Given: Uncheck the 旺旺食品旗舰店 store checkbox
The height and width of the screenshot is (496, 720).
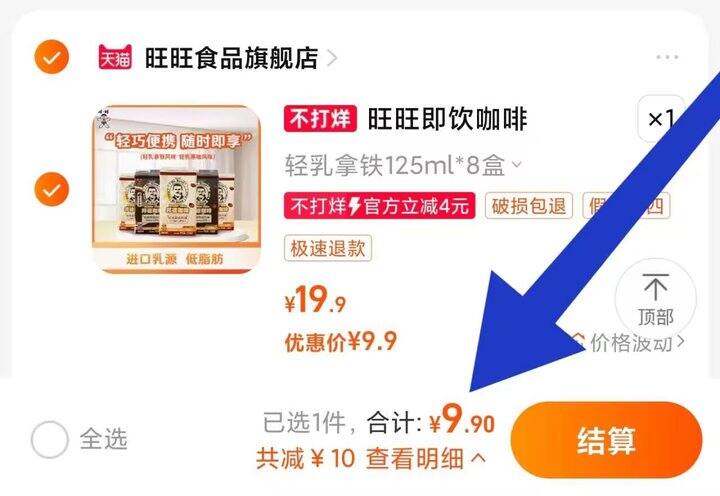Looking at the screenshot, I should (x=52, y=57).
